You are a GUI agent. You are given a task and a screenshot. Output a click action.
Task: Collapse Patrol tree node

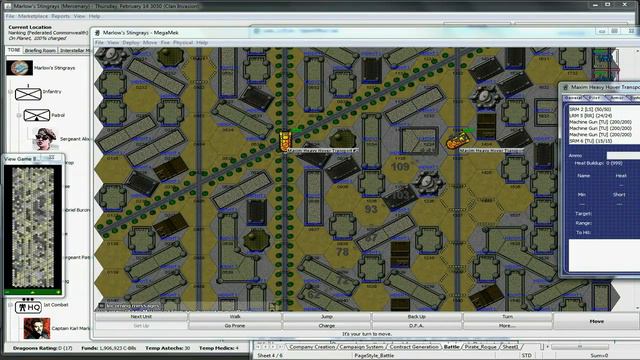(19, 116)
